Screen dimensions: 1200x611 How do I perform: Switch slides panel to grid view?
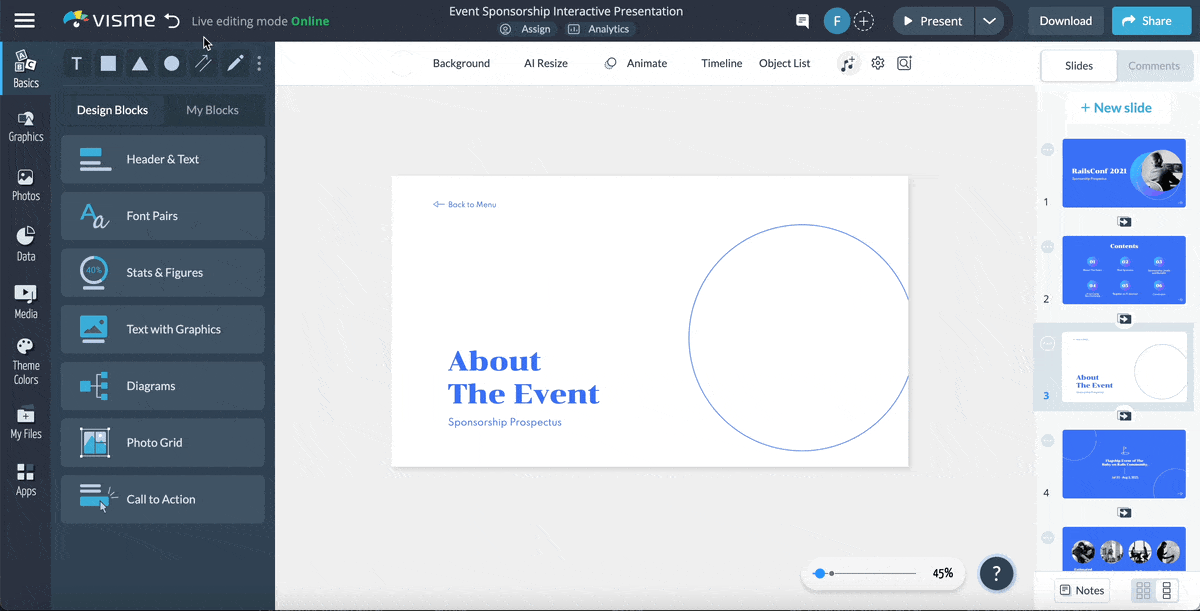click(1143, 590)
